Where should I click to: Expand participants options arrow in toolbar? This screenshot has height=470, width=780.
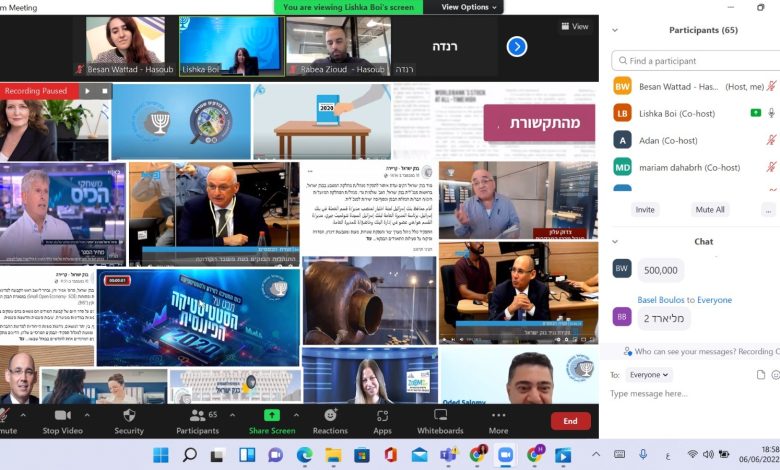coord(232,415)
